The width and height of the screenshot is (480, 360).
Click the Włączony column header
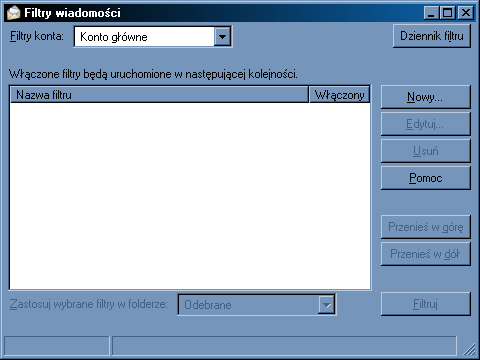pos(339,95)
